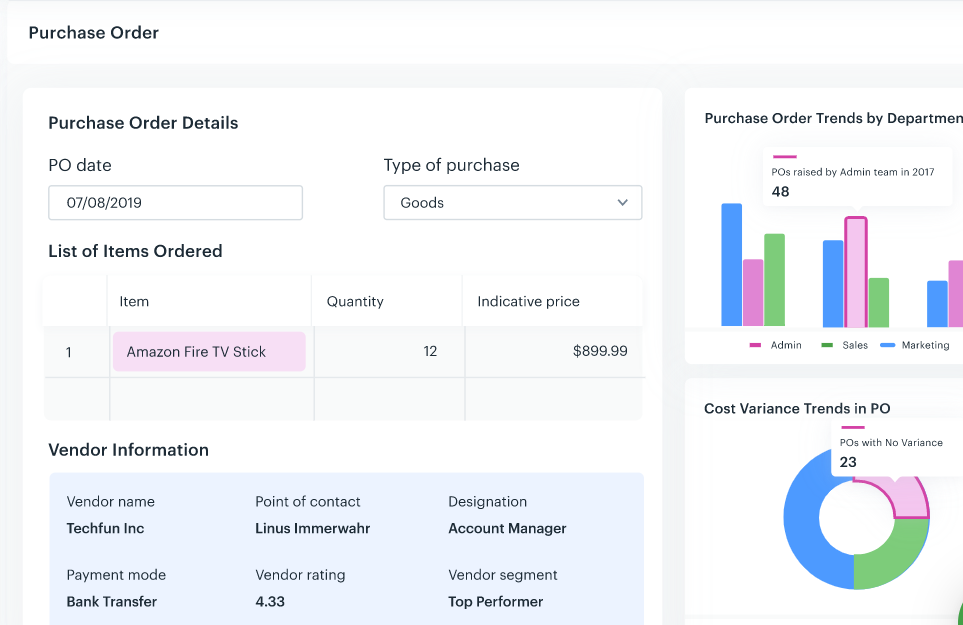Viewport: 963px width, 625px height.
Task: Click the indicative price $899.99
Action: [x=600, y=351]
